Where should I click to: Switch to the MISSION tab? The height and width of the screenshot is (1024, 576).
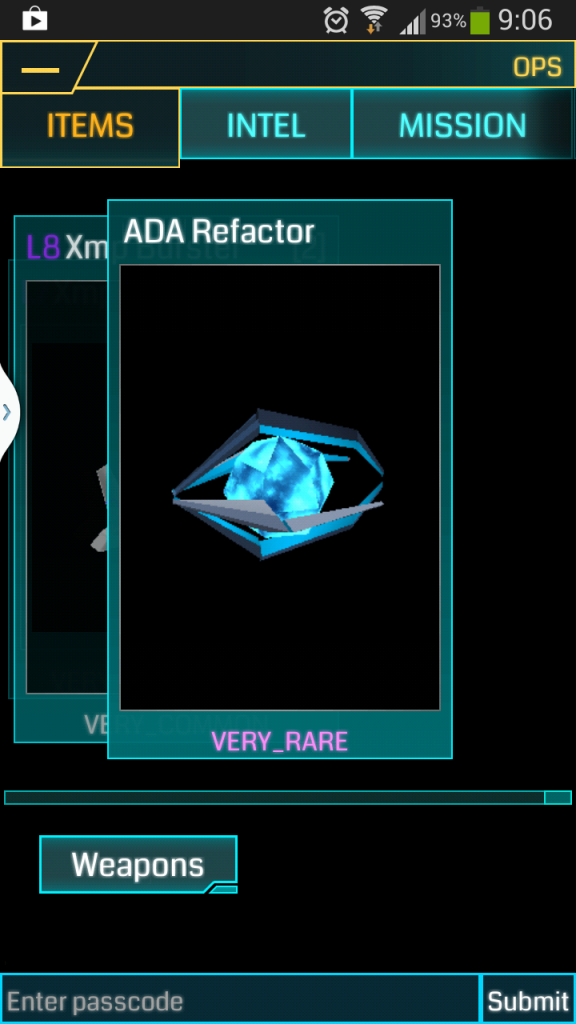pyautogui.click(x=463, y=124)
